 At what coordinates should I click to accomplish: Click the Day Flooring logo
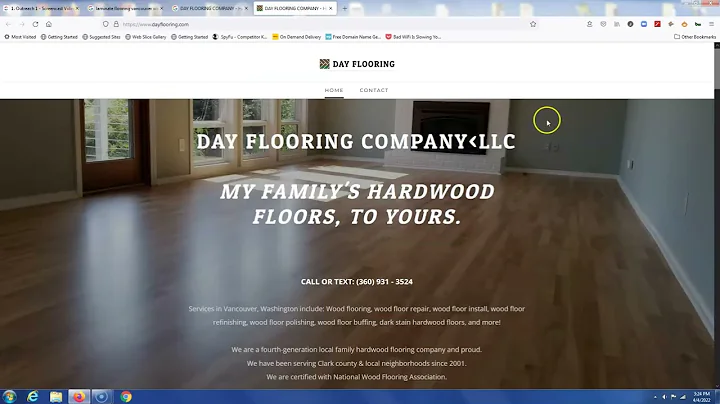(357, 64)
